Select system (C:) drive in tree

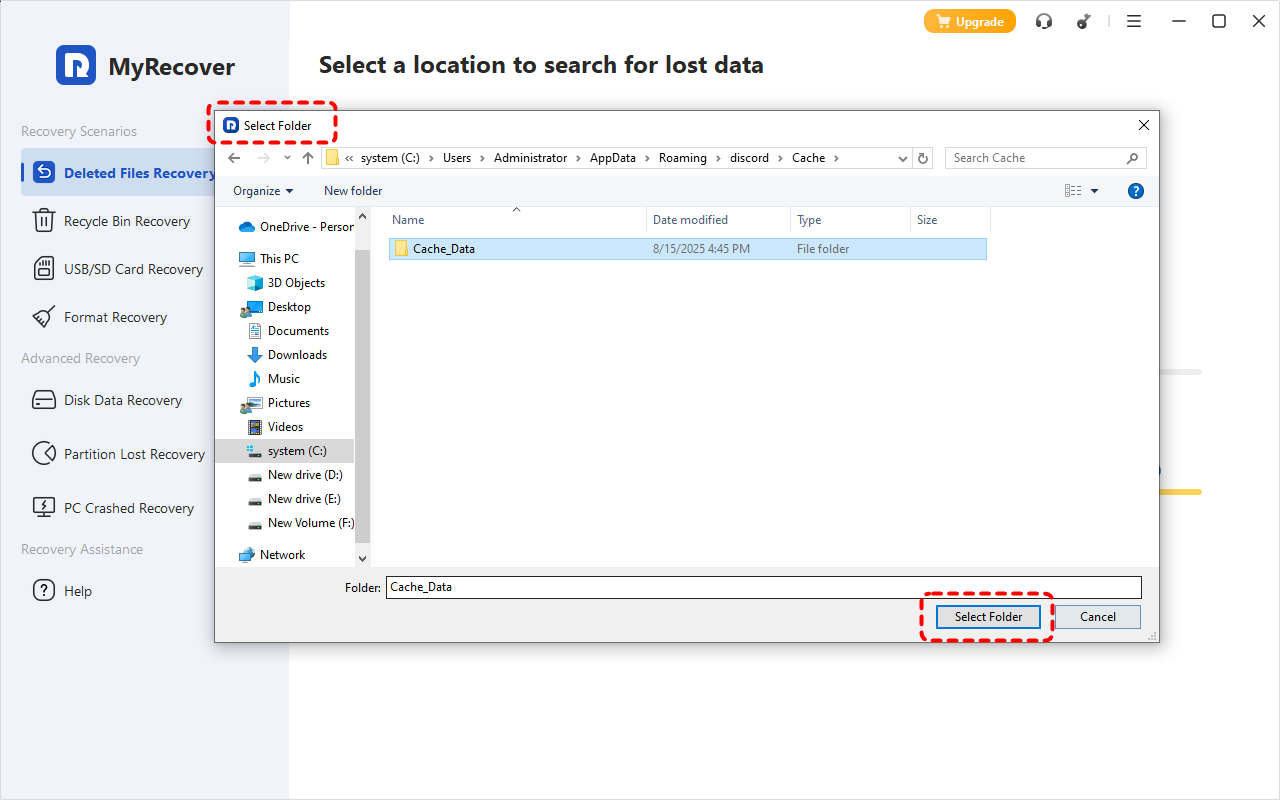click(285, 451)
